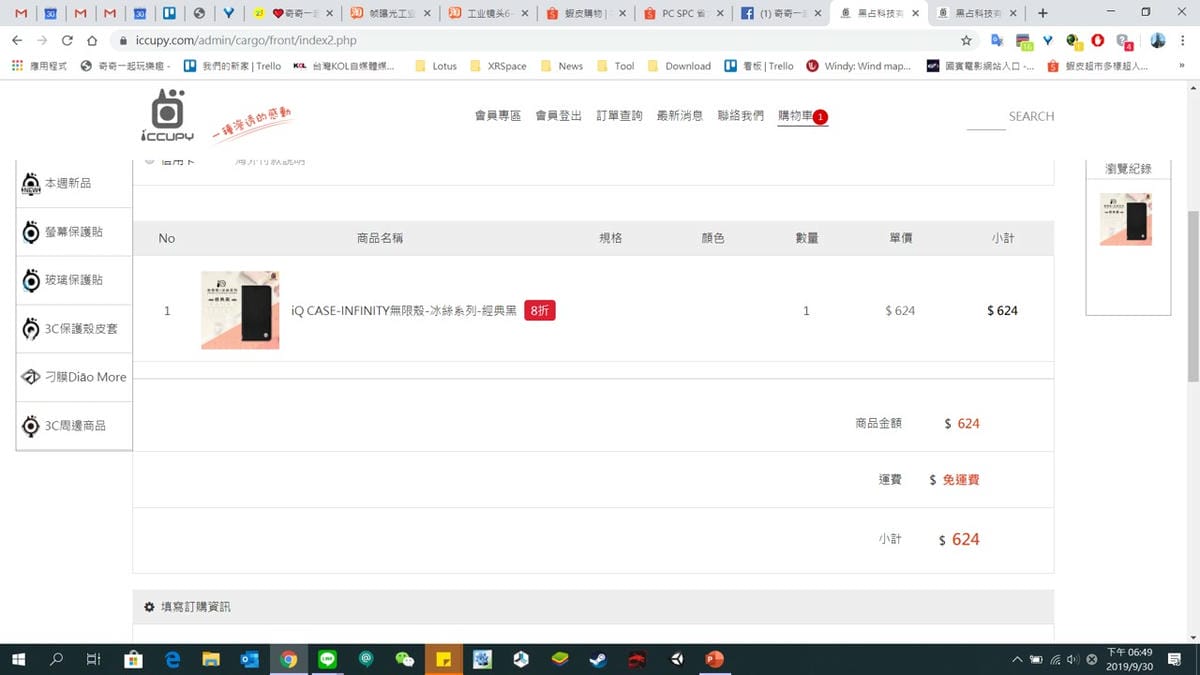The height and width of the screenshot is (675, 1200).
Task: Open the Windows Start menu
Action: [18, 659]
